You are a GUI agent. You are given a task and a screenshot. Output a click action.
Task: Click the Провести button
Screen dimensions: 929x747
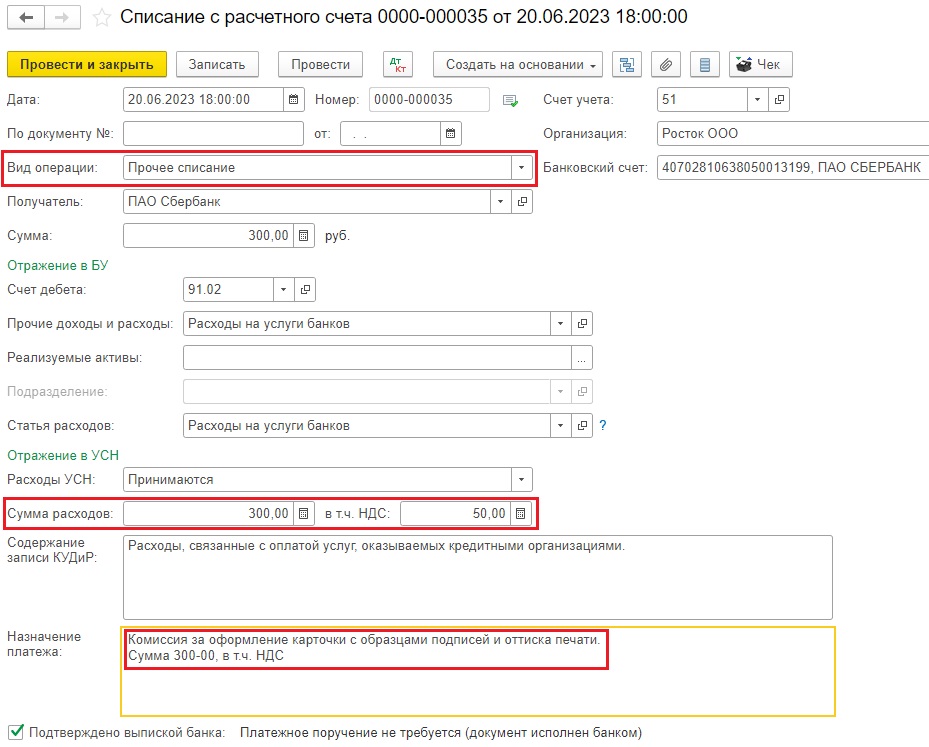coord(321,65)
